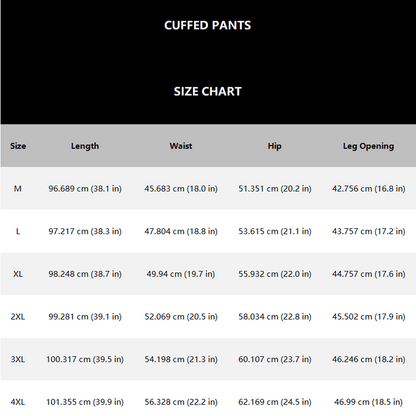The height and width of the screenshot is (416, 416).
Task: Click the 56.328 cm waist cell
Action: coord(181,402)
